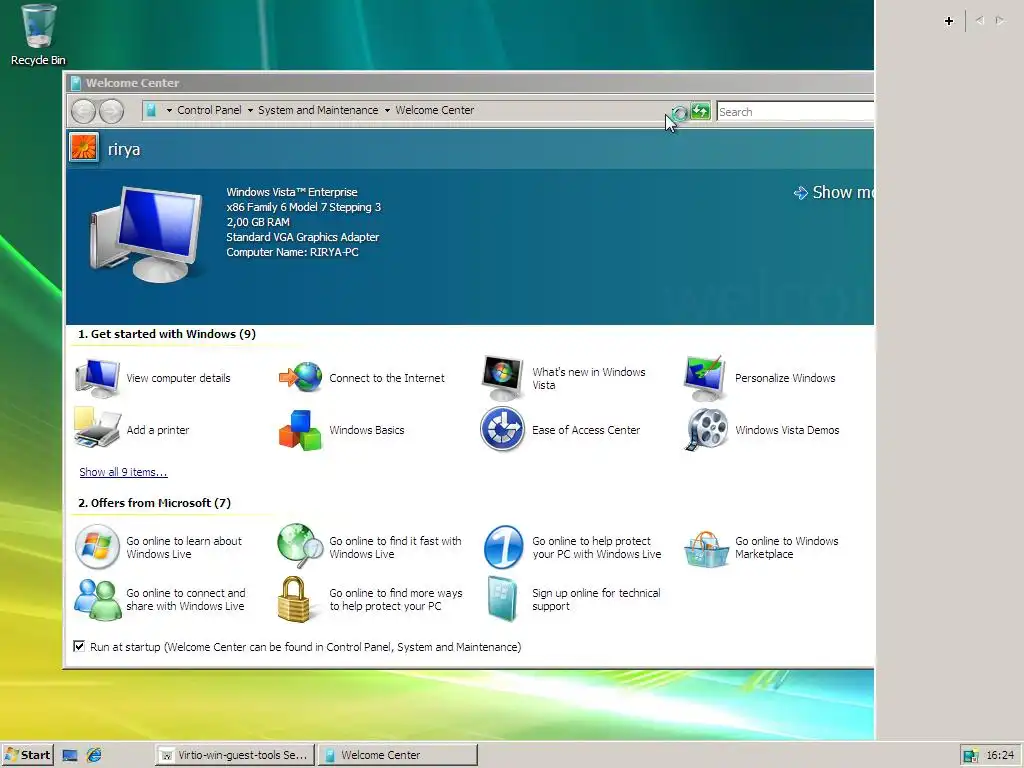Click the rirya user account picture

tap(84, 147)
